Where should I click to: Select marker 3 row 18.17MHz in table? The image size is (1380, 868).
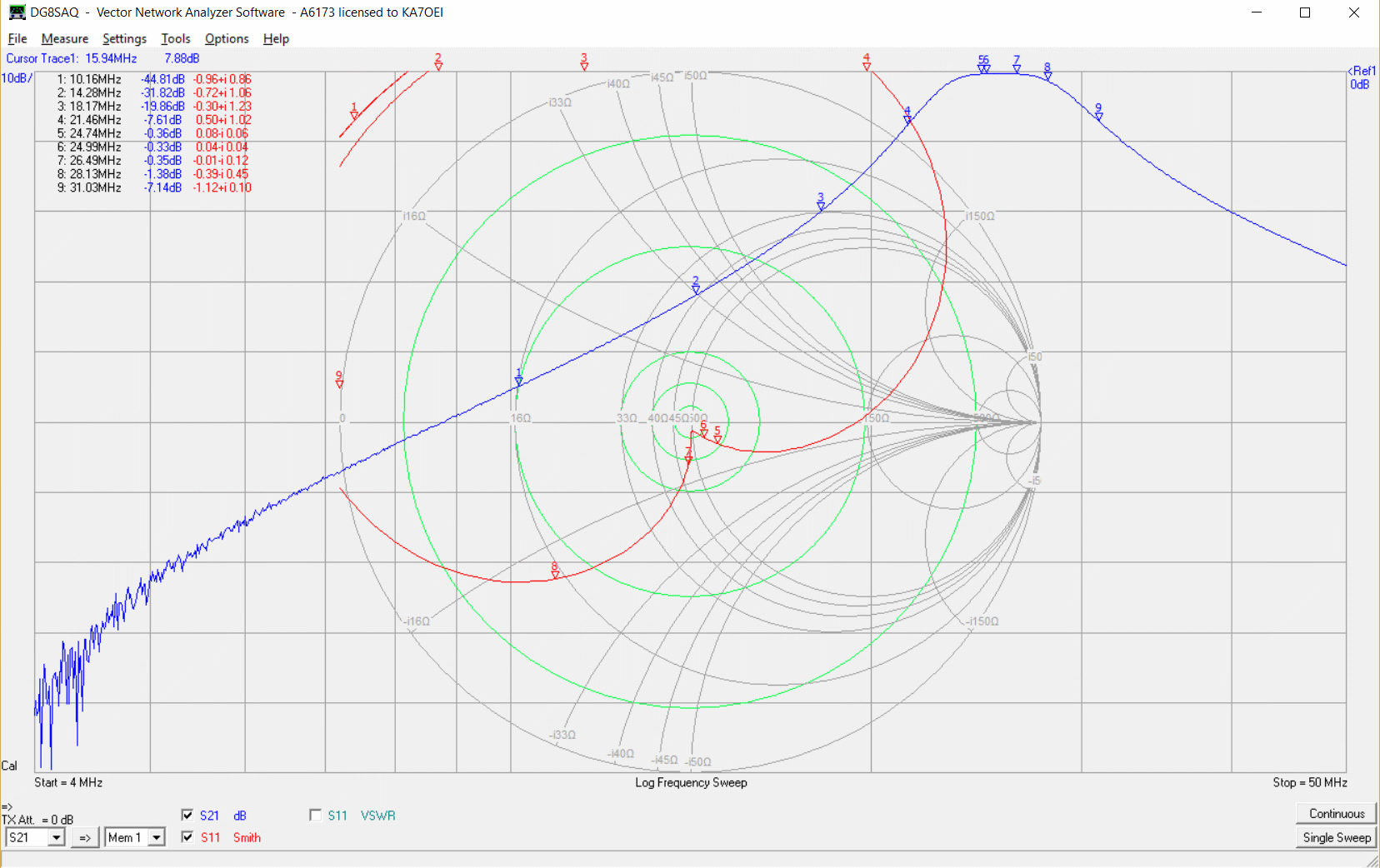(154, 106)
